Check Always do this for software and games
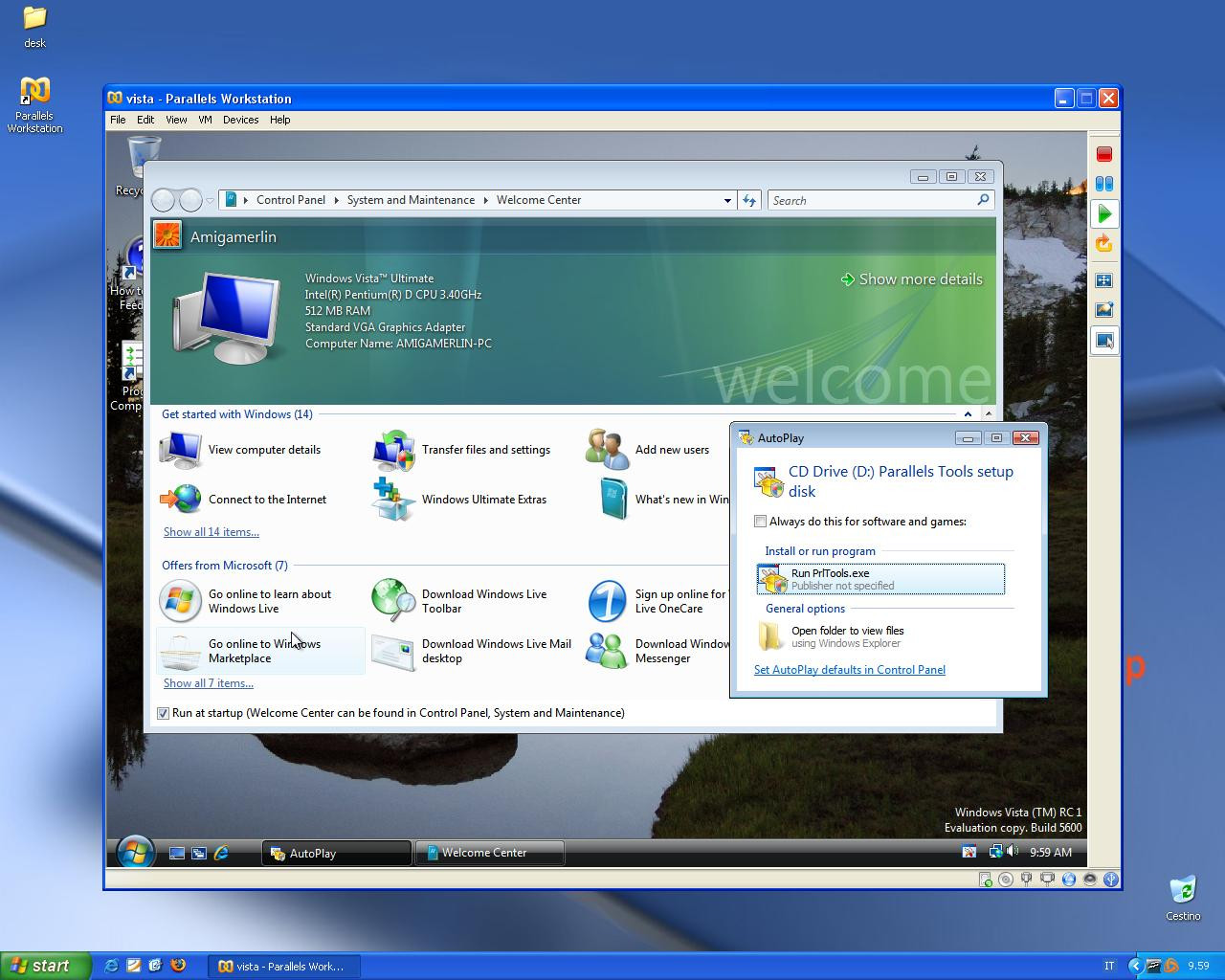The width and height of the screenshot is (1225, 980). click(760, 522)
